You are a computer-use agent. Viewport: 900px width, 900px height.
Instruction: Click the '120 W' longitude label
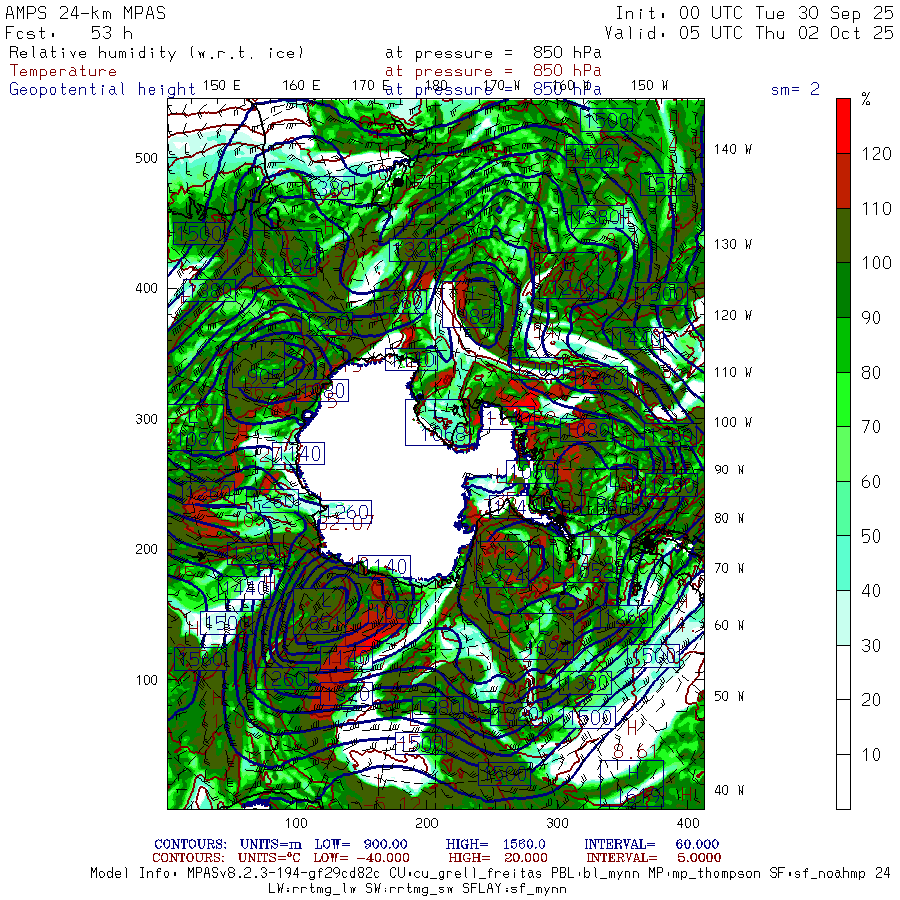click(x=732, y=315)
